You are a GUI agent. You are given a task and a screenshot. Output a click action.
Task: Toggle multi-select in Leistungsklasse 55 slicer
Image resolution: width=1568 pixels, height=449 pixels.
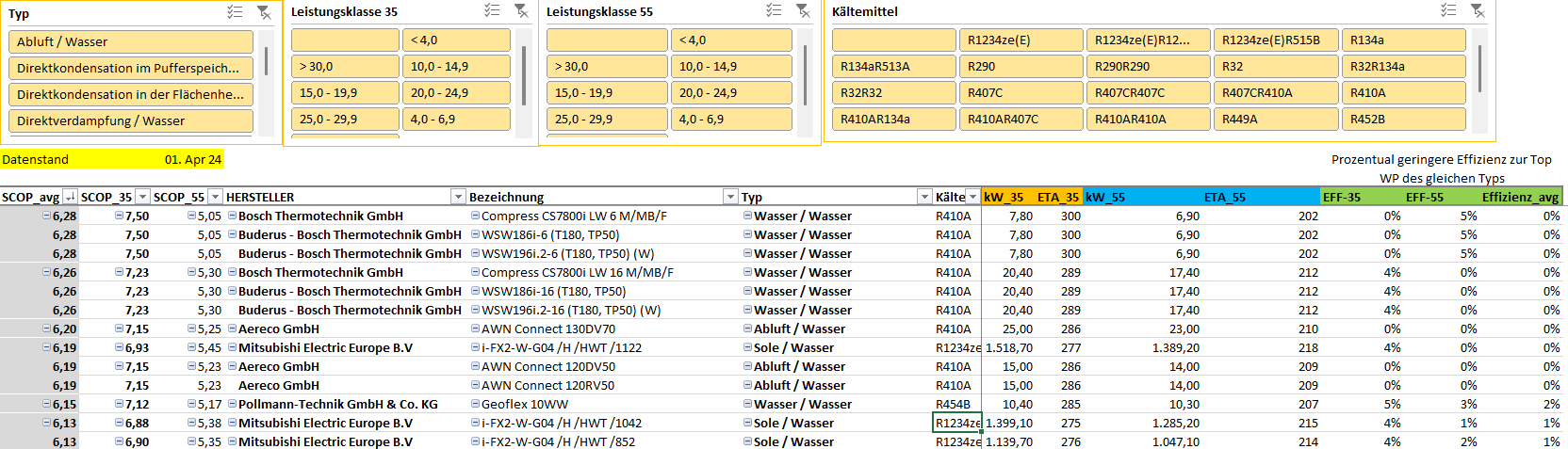point(774,10)
